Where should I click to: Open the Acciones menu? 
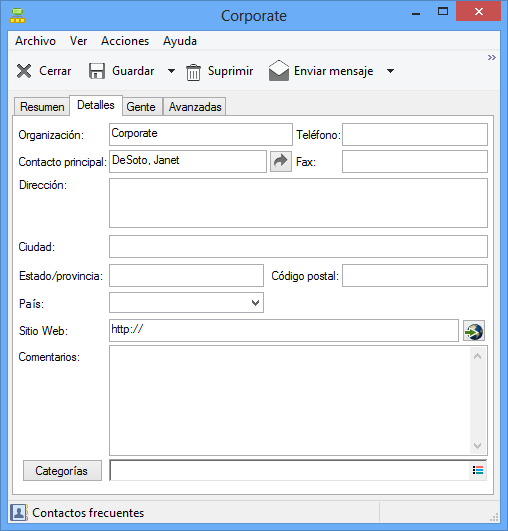125,41
